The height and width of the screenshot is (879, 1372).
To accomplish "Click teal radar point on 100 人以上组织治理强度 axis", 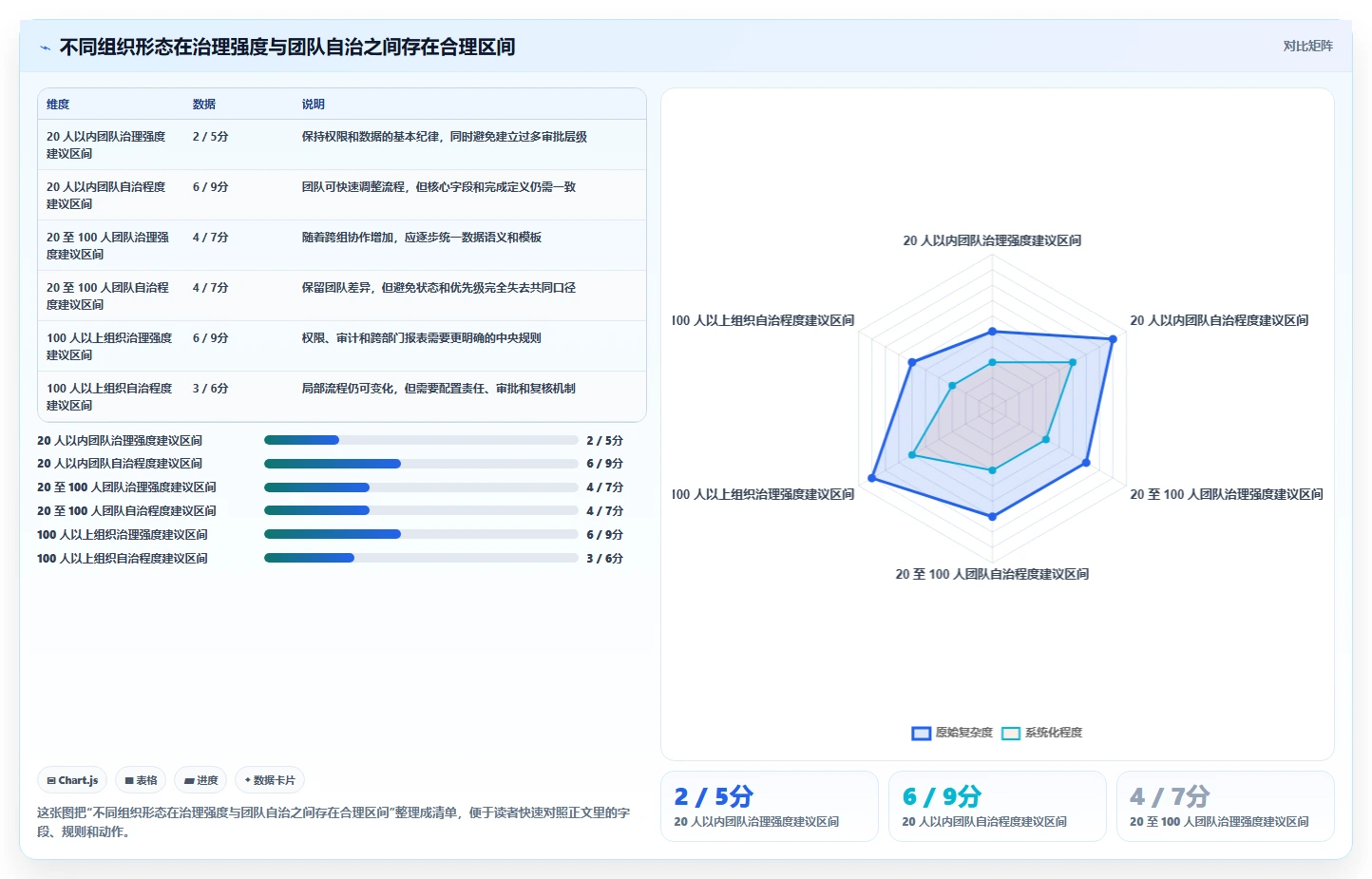I will (912, 455).
